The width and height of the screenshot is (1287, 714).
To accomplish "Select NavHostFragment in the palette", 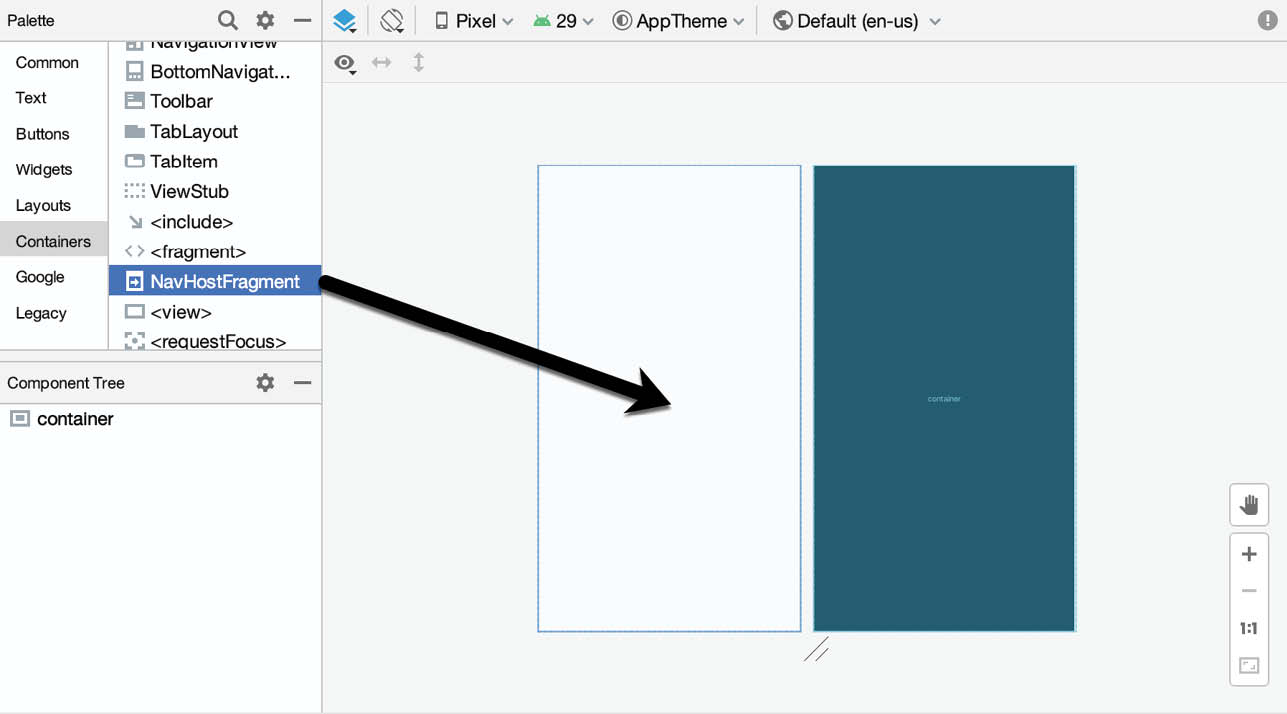I will click(215, 282).
